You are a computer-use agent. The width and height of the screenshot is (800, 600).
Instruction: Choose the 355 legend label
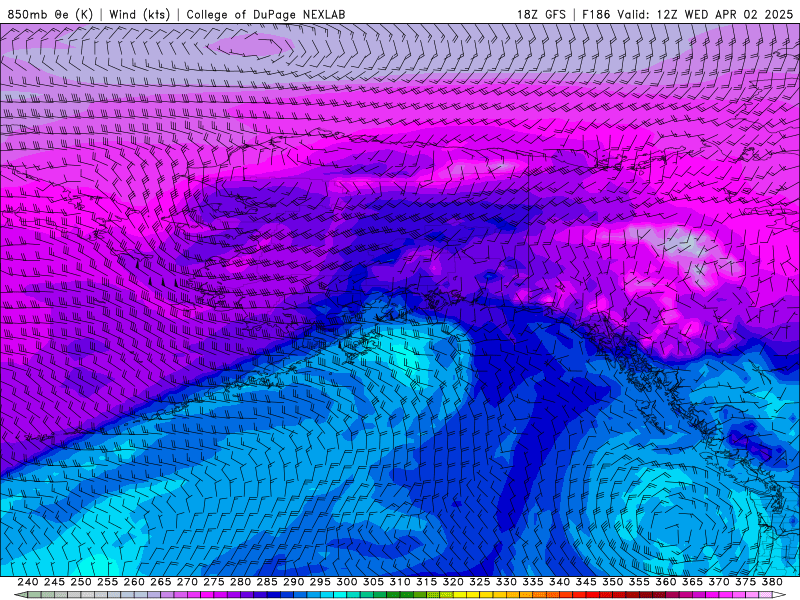(639, 582)
